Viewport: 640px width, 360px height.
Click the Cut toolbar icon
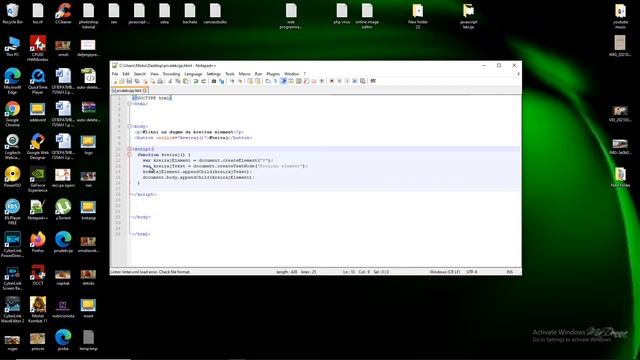click(169, 81)
